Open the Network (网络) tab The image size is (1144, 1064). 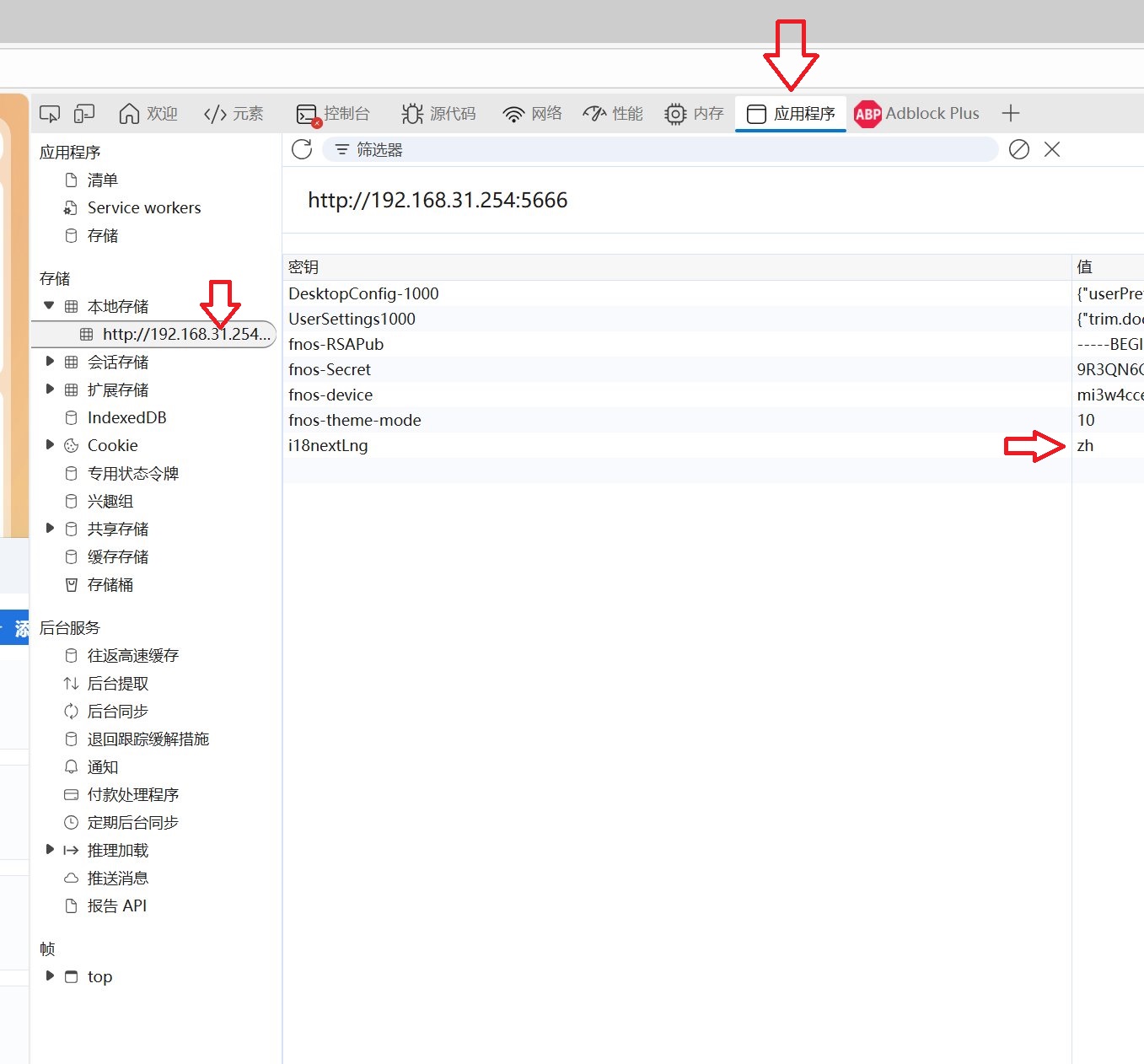[x=532, y=114]
